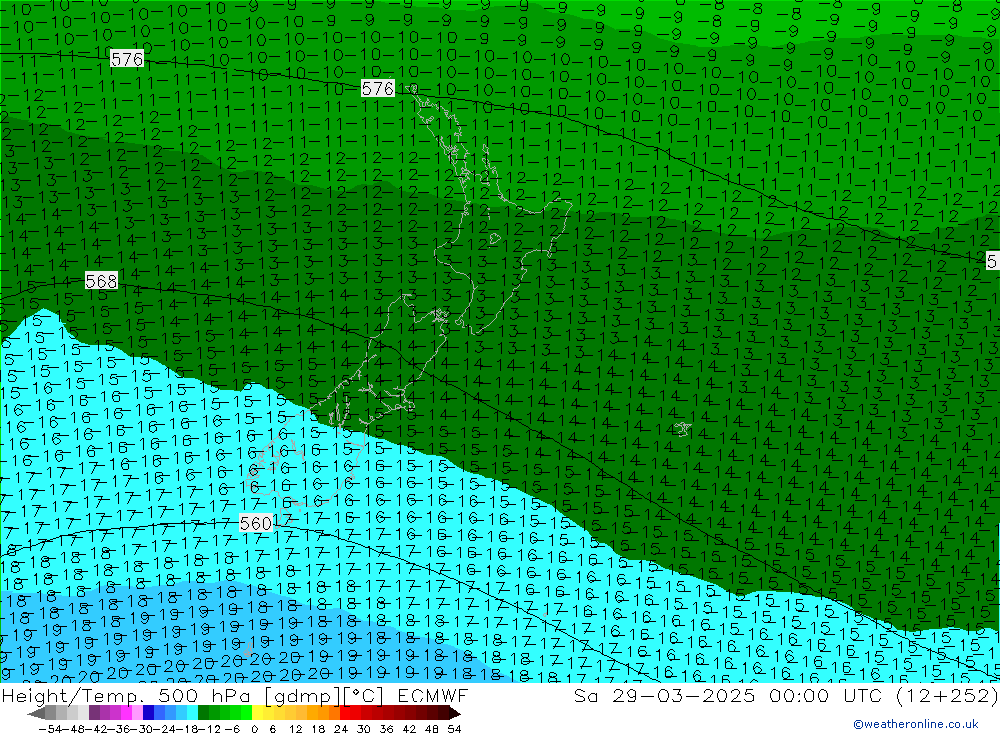The height and width of the screenshot is (733, 1000).
Task: Click the dark right arrow end of color scale
Action: coord(455,714)
